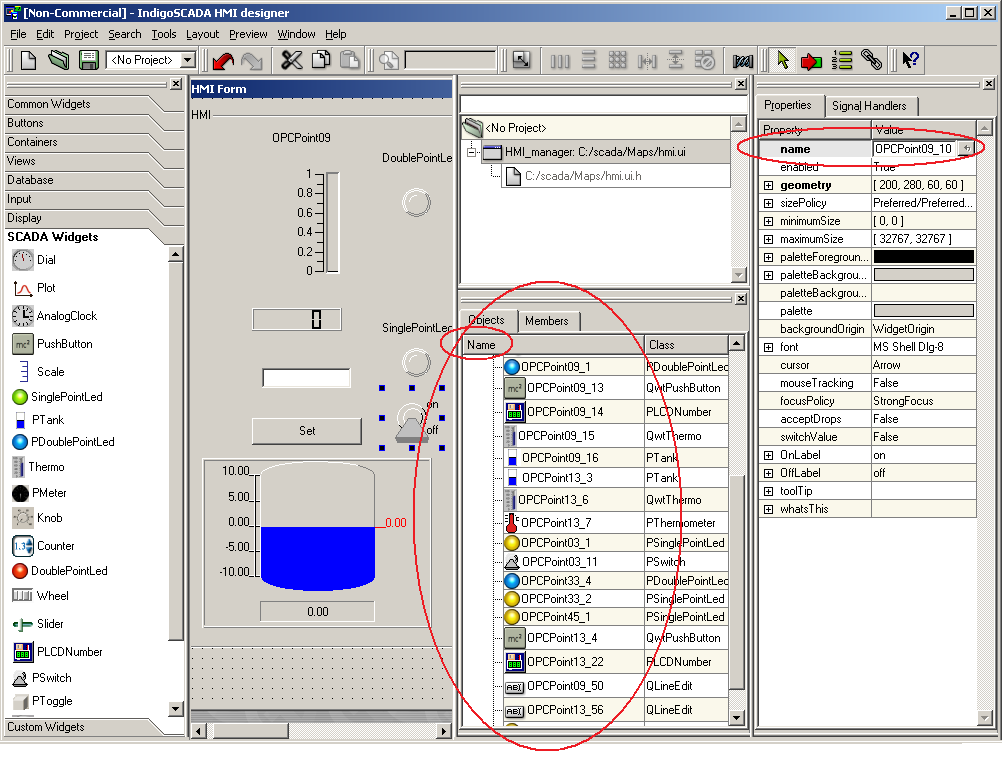Pick the PLCDNumber widget in toolbox

click(x=58, y=652)
